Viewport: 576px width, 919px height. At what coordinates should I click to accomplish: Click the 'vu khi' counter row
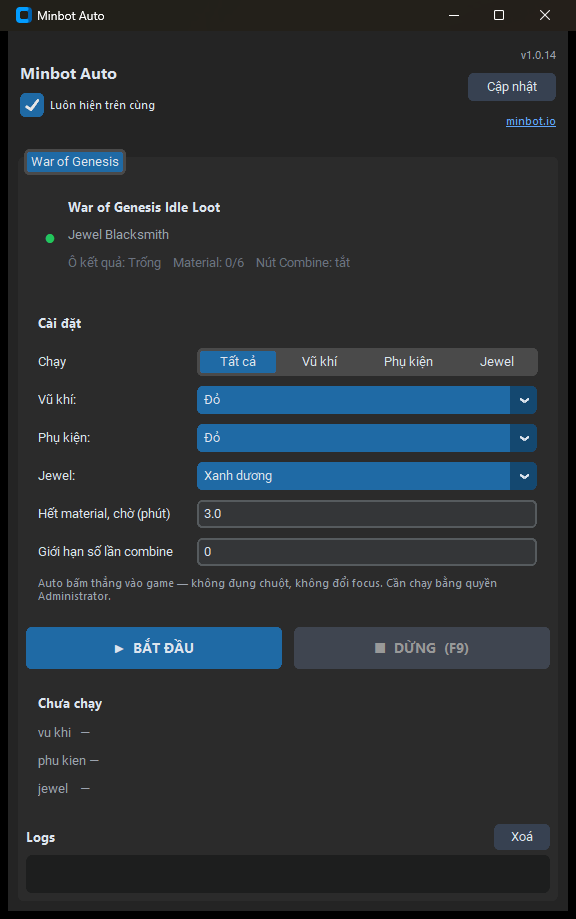(64, 733)
